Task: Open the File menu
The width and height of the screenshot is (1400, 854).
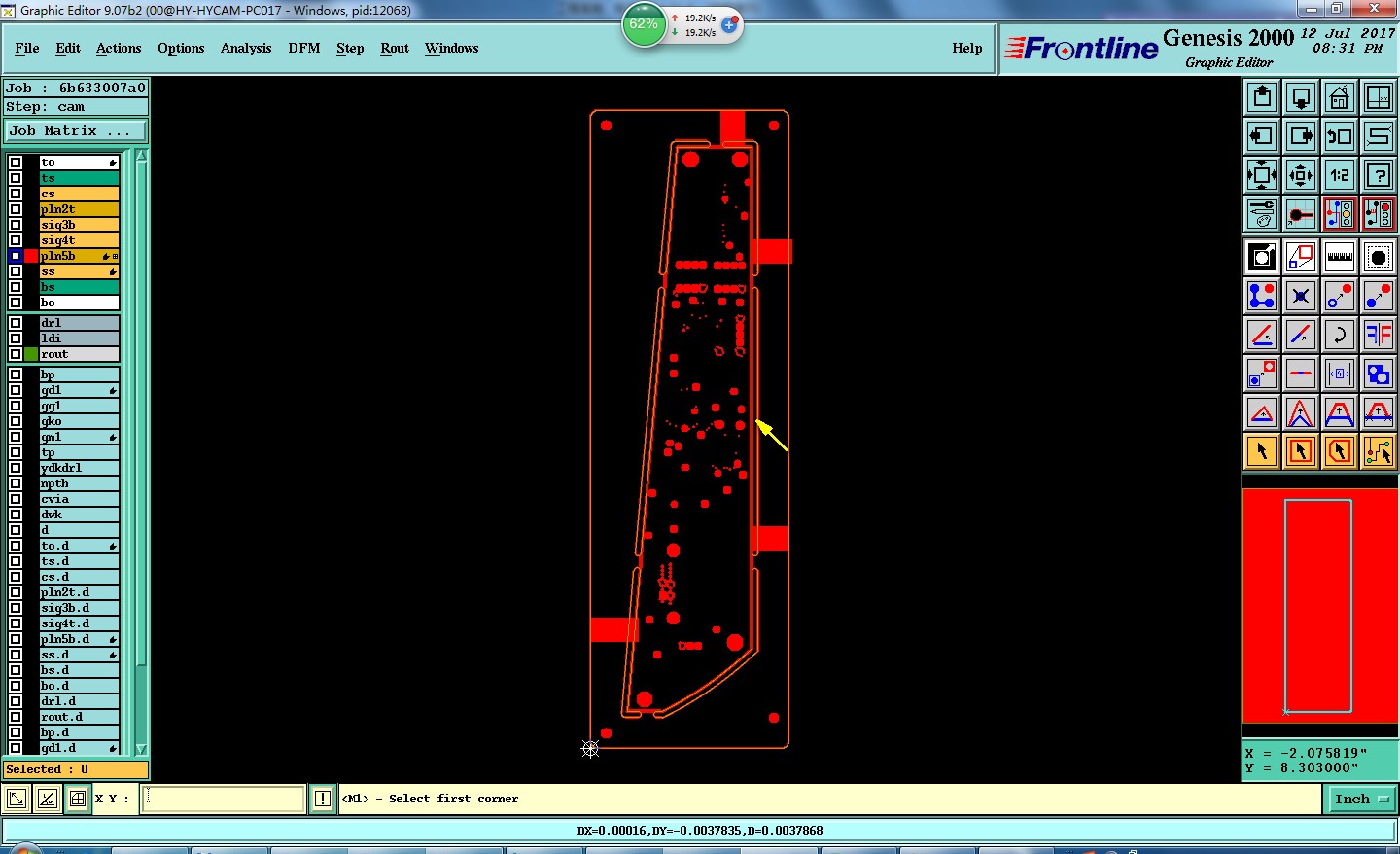Action: [27, 48]
